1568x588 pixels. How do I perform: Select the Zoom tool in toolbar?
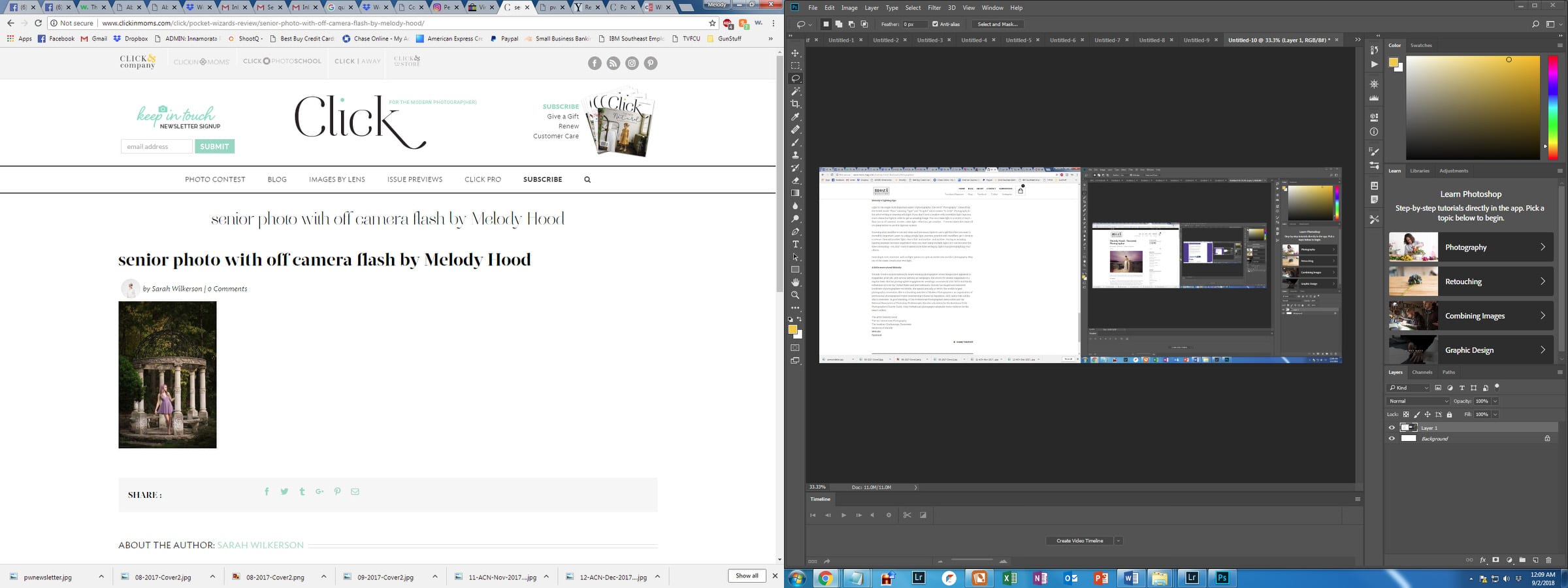[795, 295]
